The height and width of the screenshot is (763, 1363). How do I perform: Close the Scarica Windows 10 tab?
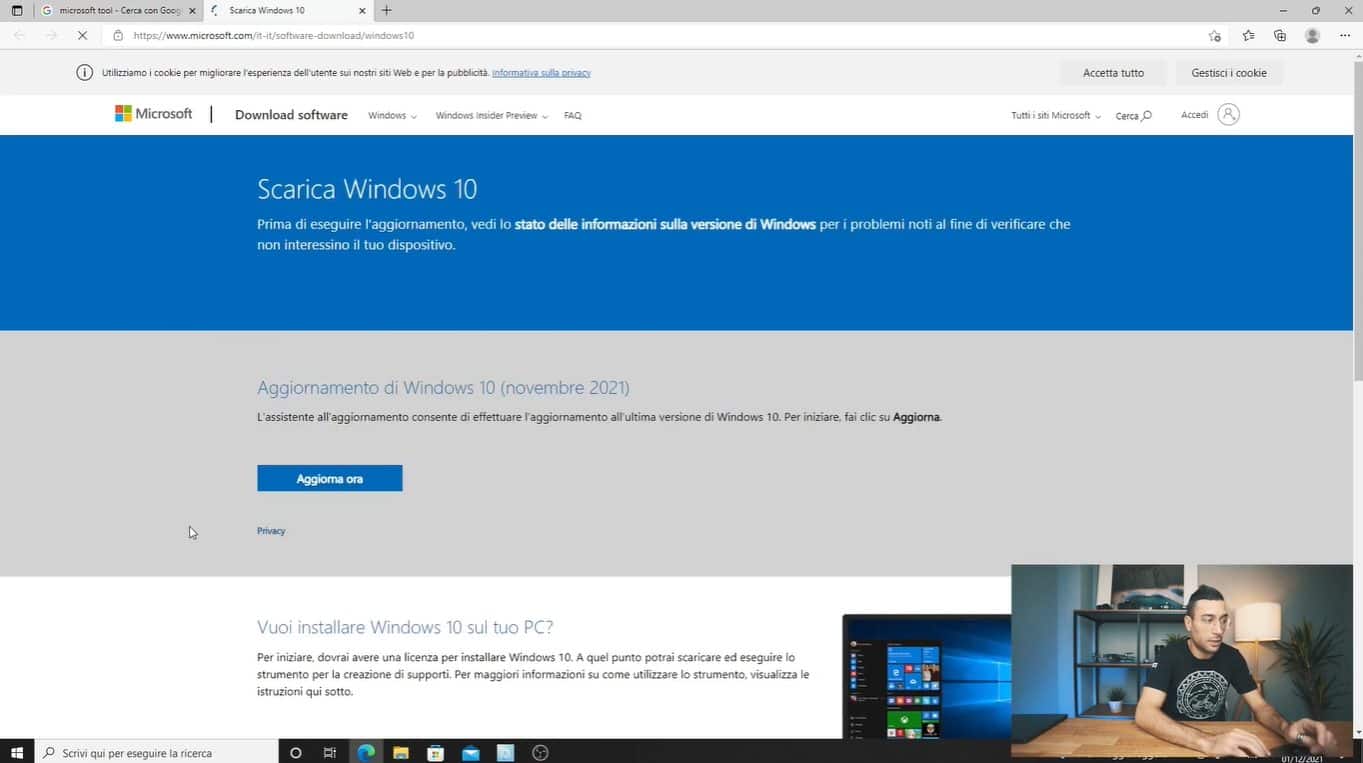(x=362, y=11)
